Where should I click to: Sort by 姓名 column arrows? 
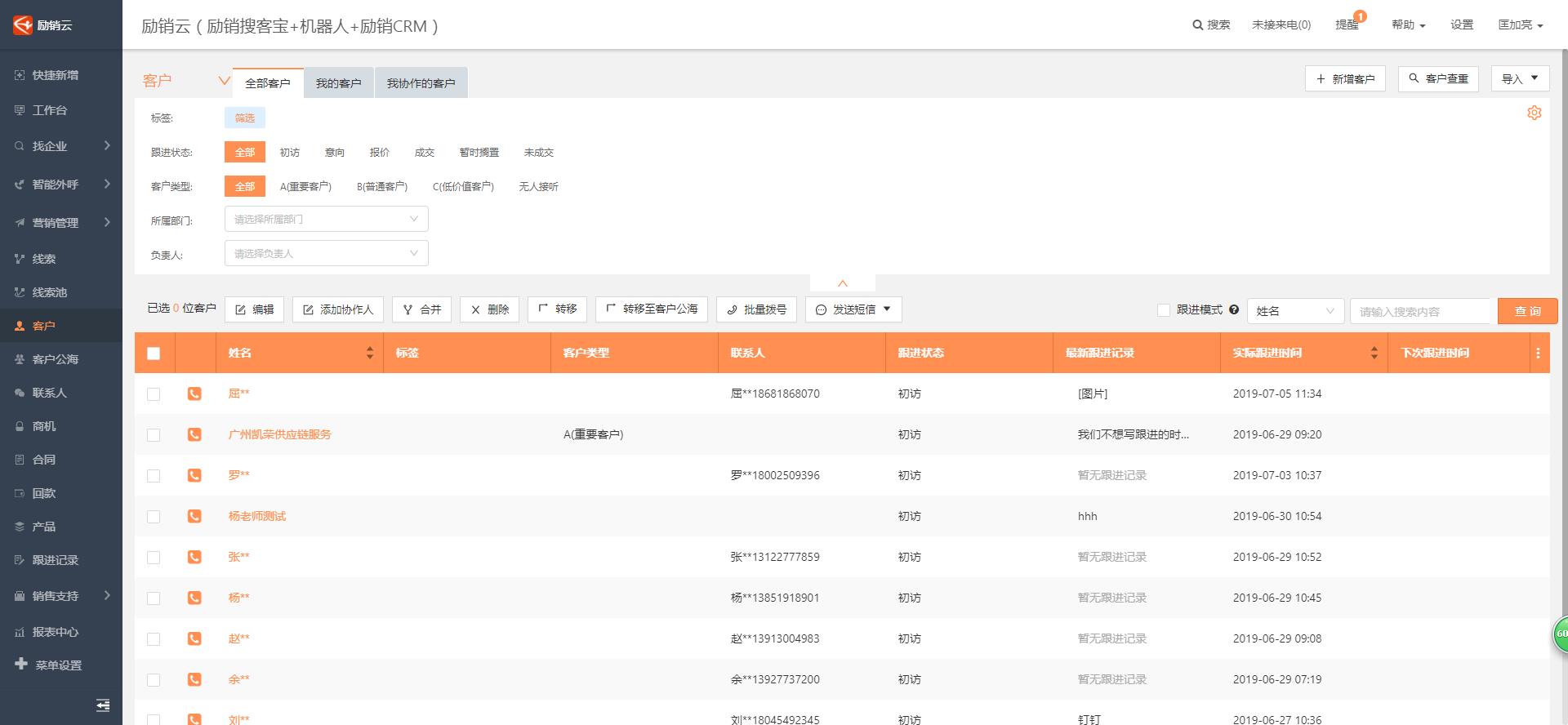(x=370, y=353)
